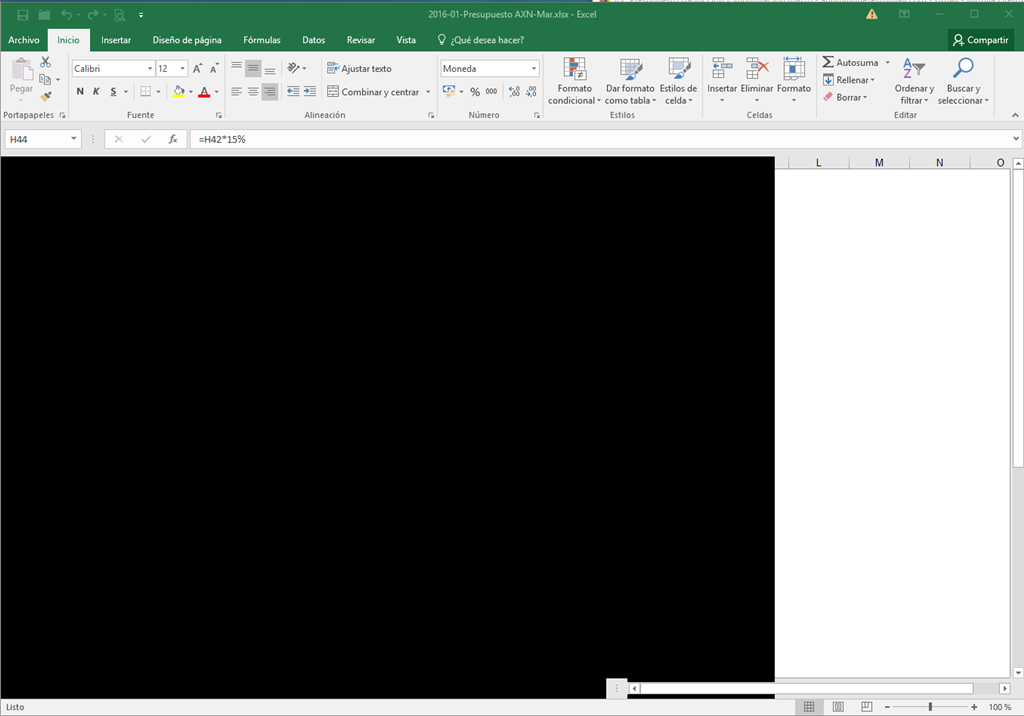The width and height of the screenshot is (1024, 716).
Task: Align text to middle of cell
Action: pyautogui.click(x=253, y=68)
